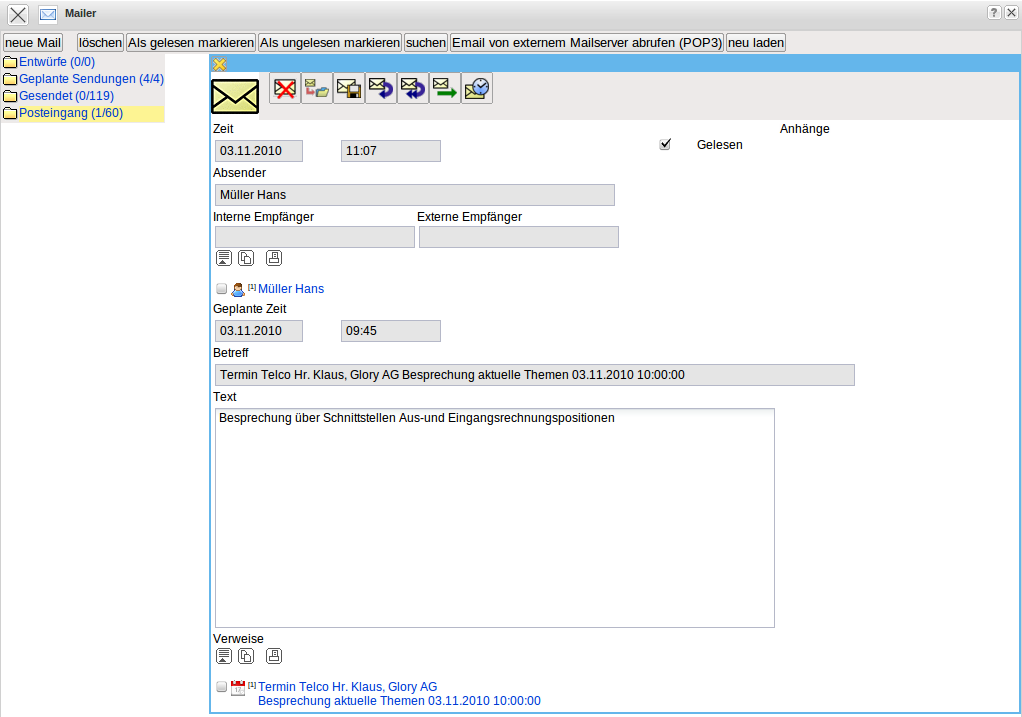Open the Gesendet (0/119) folder
Viewport: 1022px width, 717px height.
tap(66, 96)
